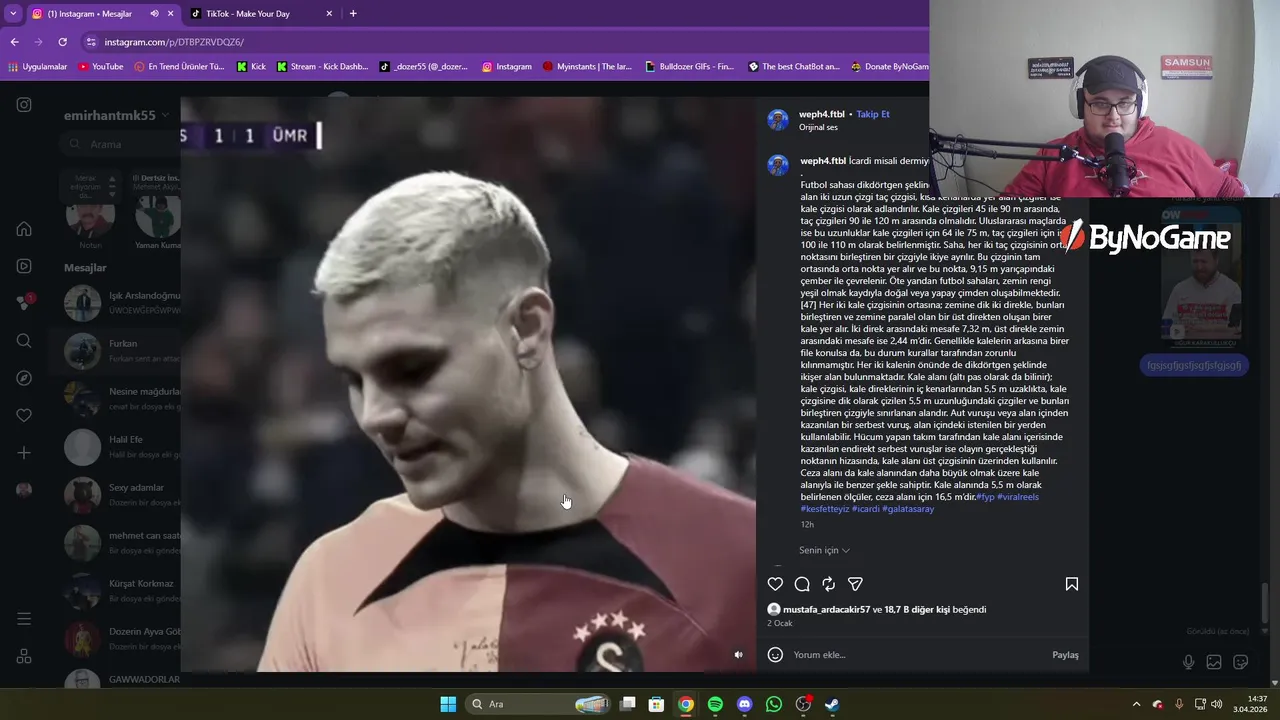Mute or unmute the video sound
The height and width of the screenshot is (720, 1280).
739,655
